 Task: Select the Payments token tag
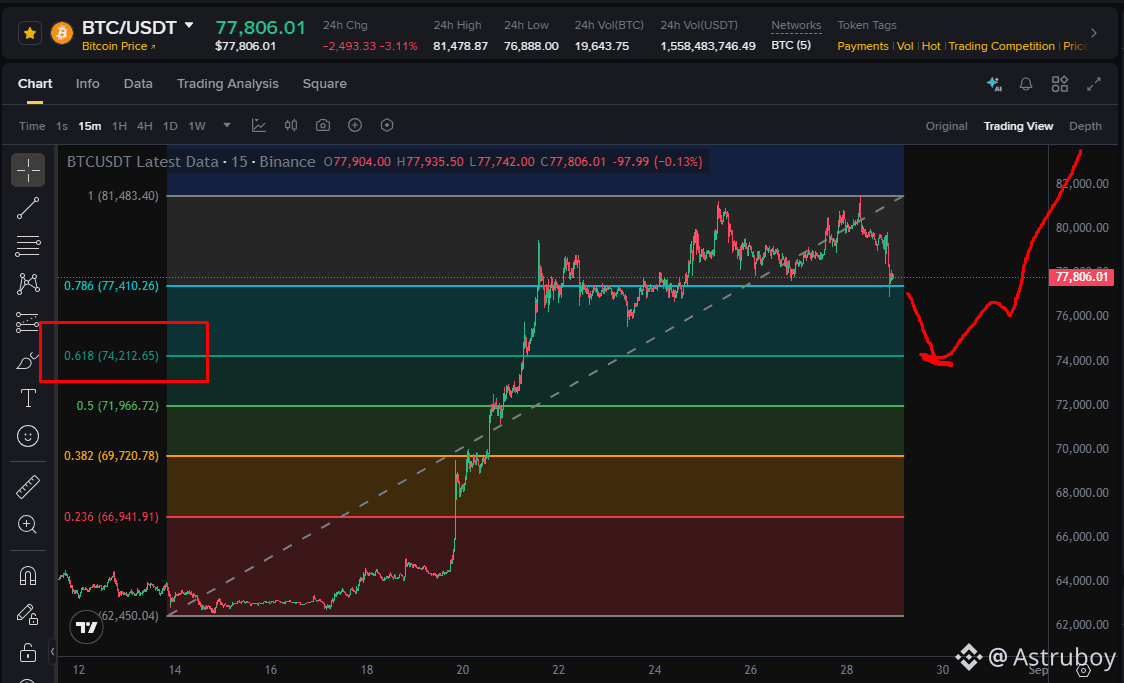(x=862, y=46)
